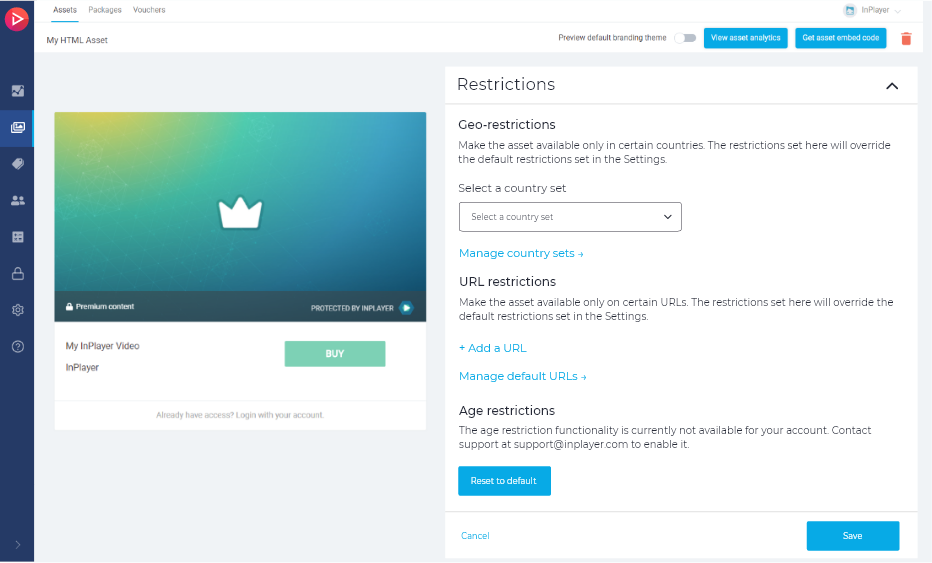Screen dimensions: 932x563
Task: Open the Assets image sidebar icon
Action: [x=17, y=127]
